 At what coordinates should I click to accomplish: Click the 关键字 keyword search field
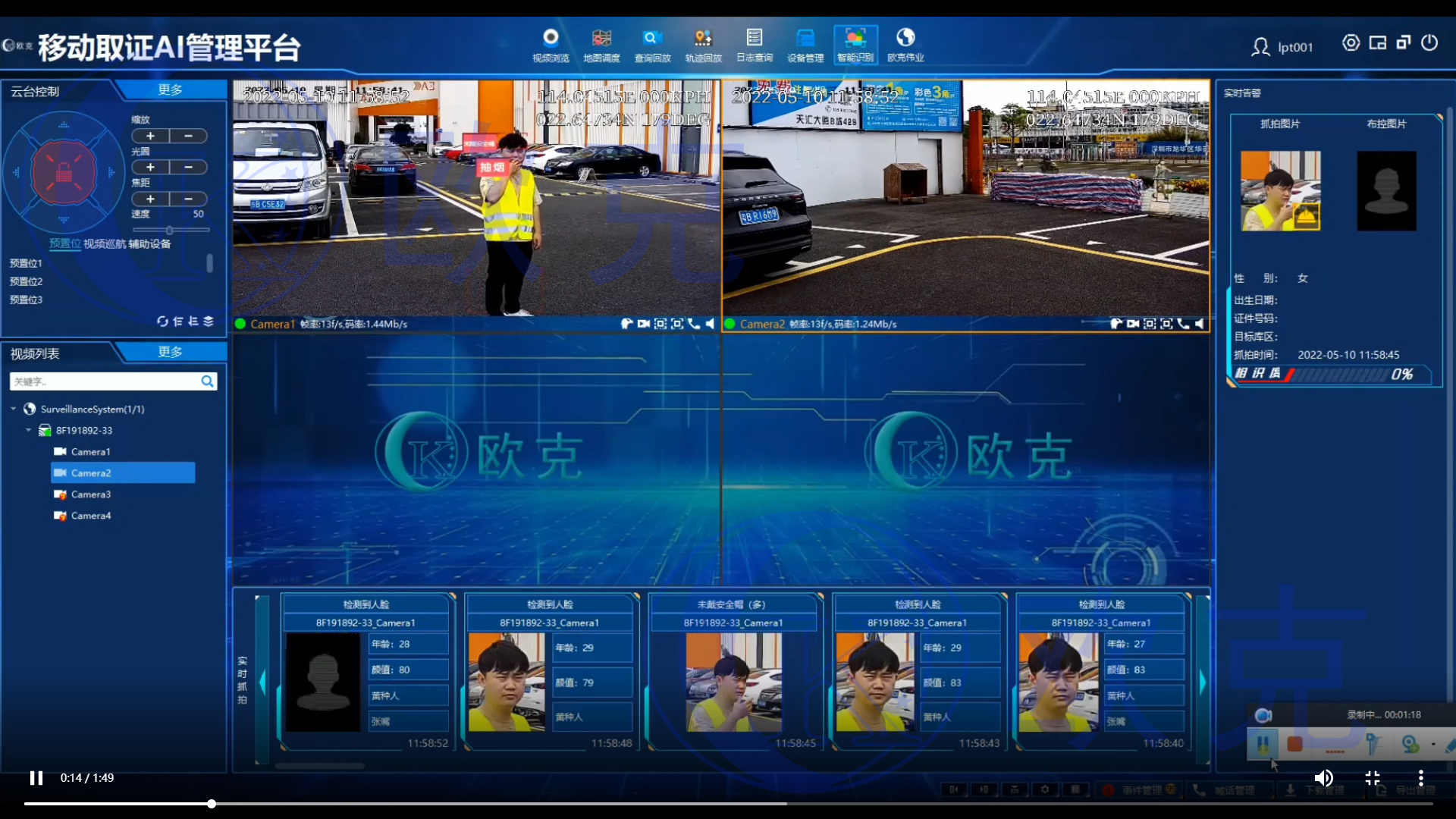[104, 381]
